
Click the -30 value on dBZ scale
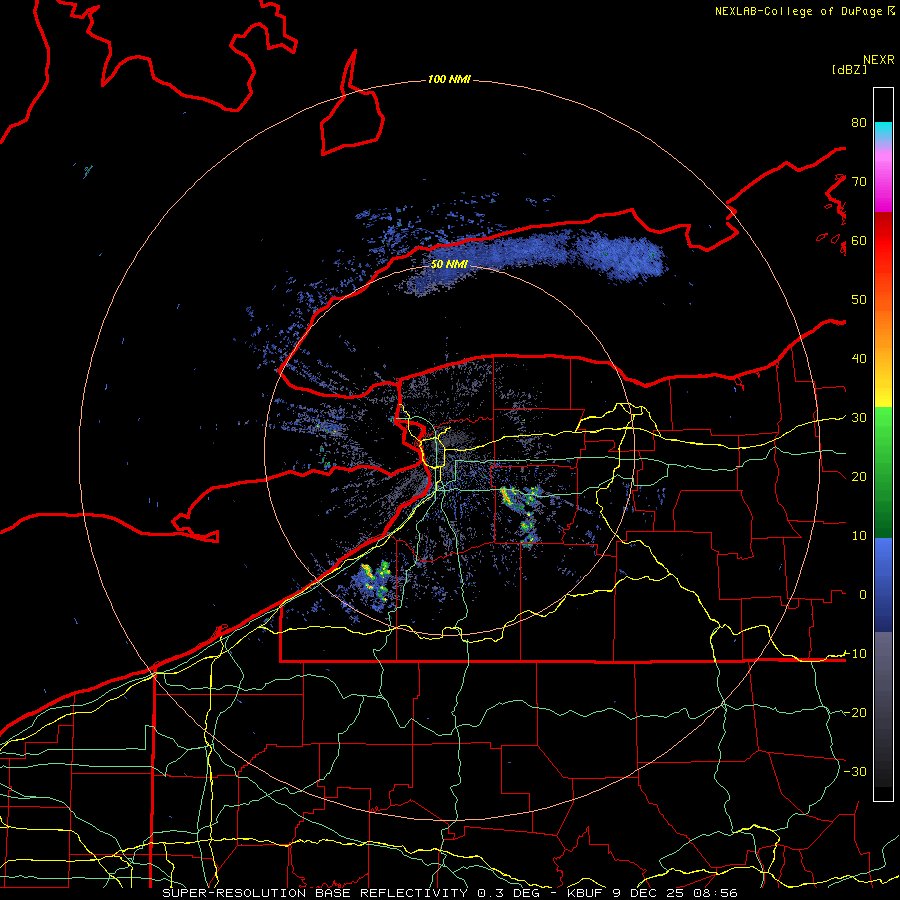(855, 772)
